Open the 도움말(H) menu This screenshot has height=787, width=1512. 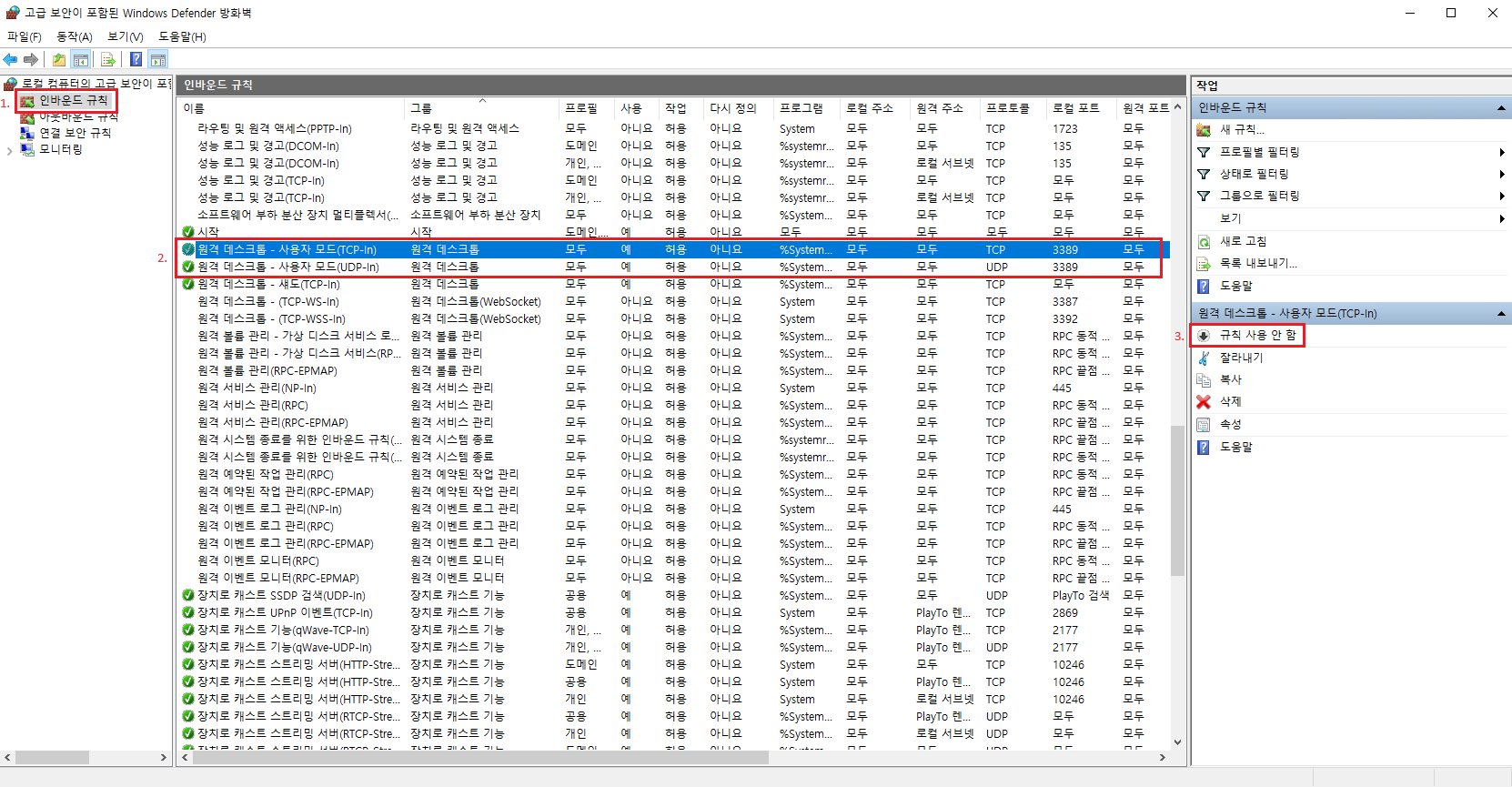click(x=182, y=36)
